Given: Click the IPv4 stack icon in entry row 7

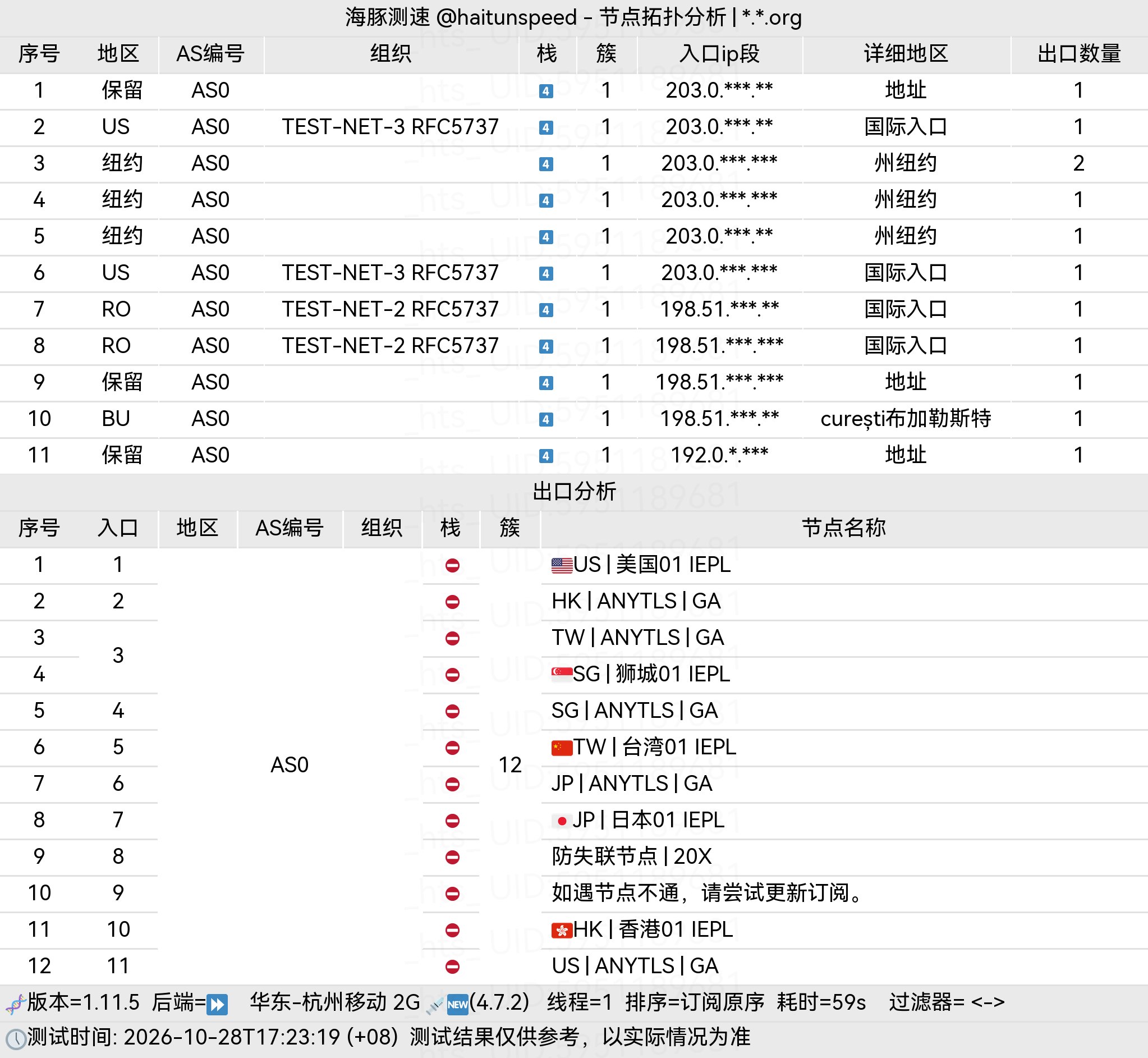Looking at the screenshot, I should [546, 310].
